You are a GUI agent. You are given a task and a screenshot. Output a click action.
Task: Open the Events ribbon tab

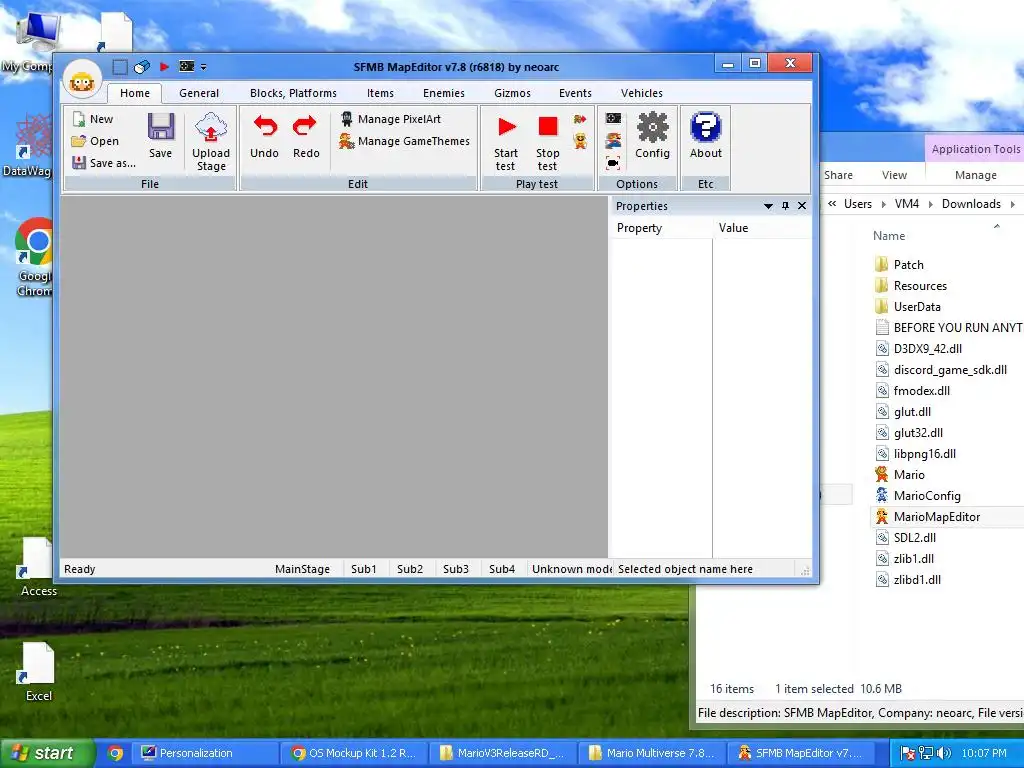pyautogui.click(x=575, y=93)
